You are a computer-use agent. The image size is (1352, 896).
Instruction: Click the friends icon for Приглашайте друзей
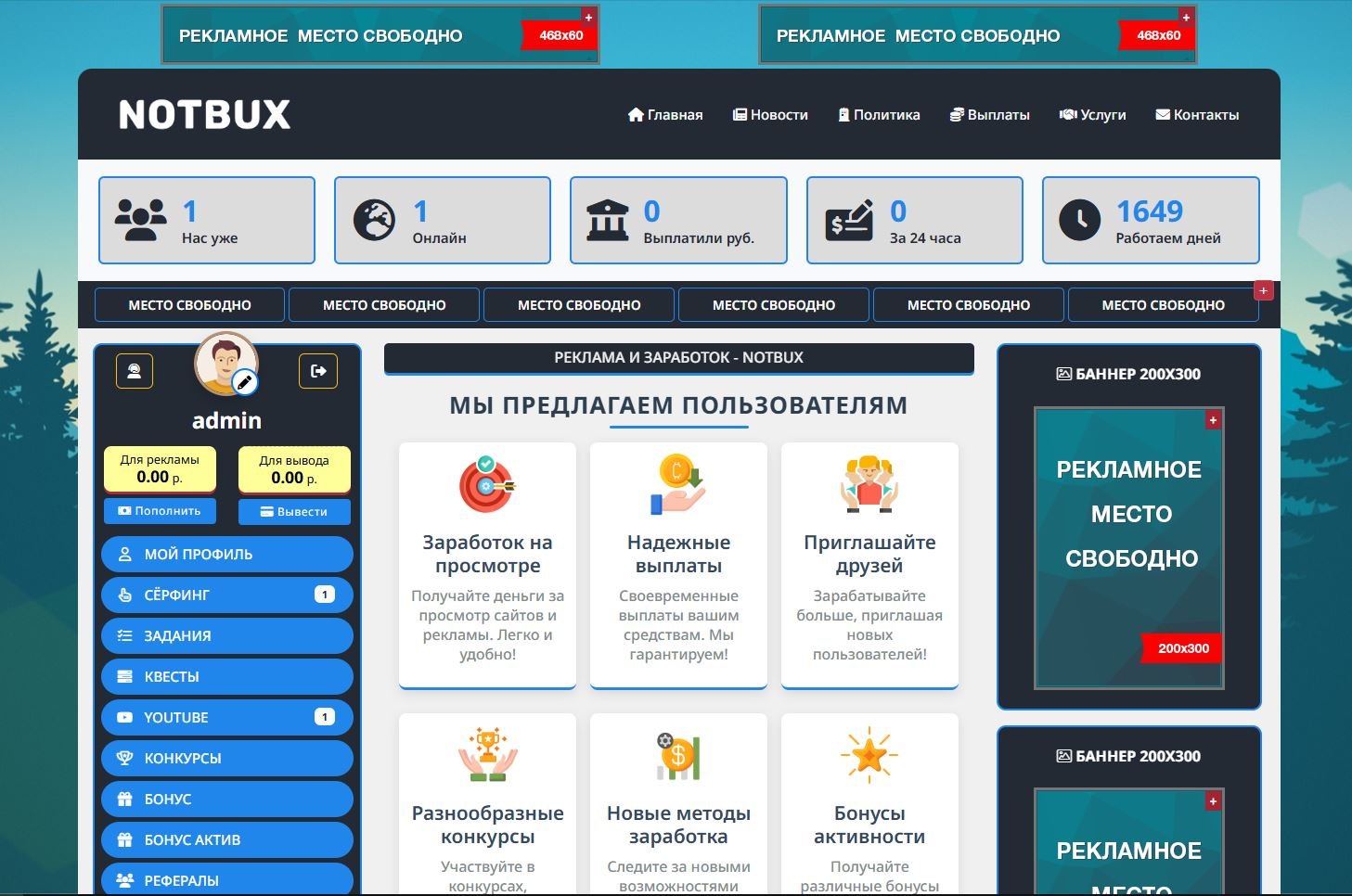pyautogui.click(x=869, y=484)
